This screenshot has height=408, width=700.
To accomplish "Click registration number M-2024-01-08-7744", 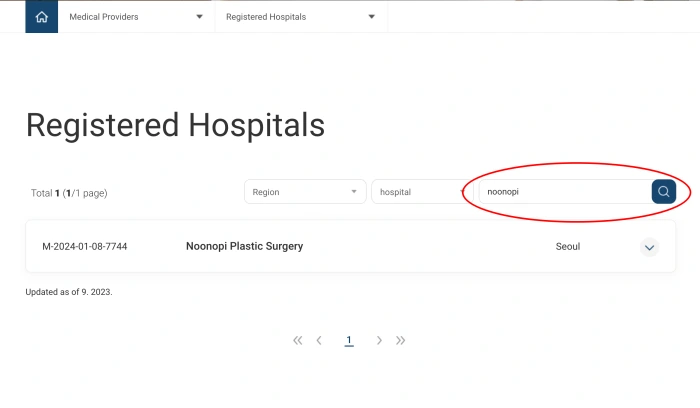I will point(84,246).
